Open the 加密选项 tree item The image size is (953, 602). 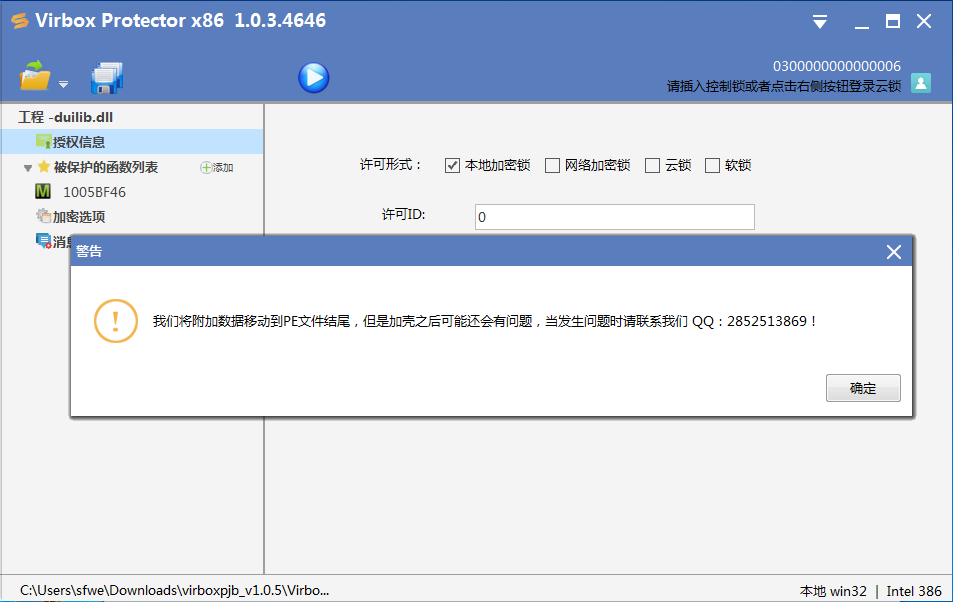coord(78,217)
